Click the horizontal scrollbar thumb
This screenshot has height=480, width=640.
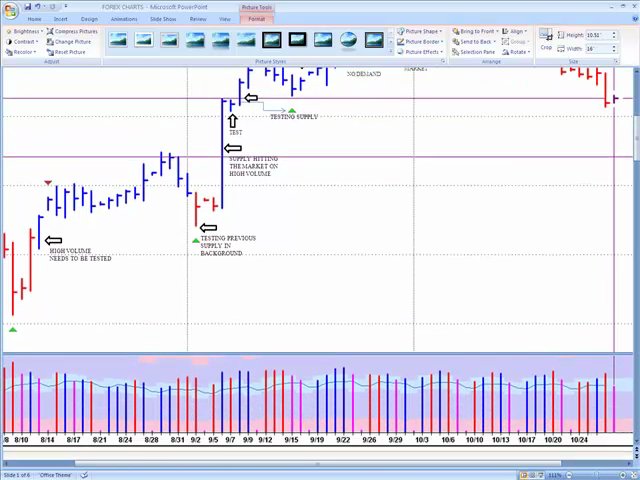pos(318,464)
